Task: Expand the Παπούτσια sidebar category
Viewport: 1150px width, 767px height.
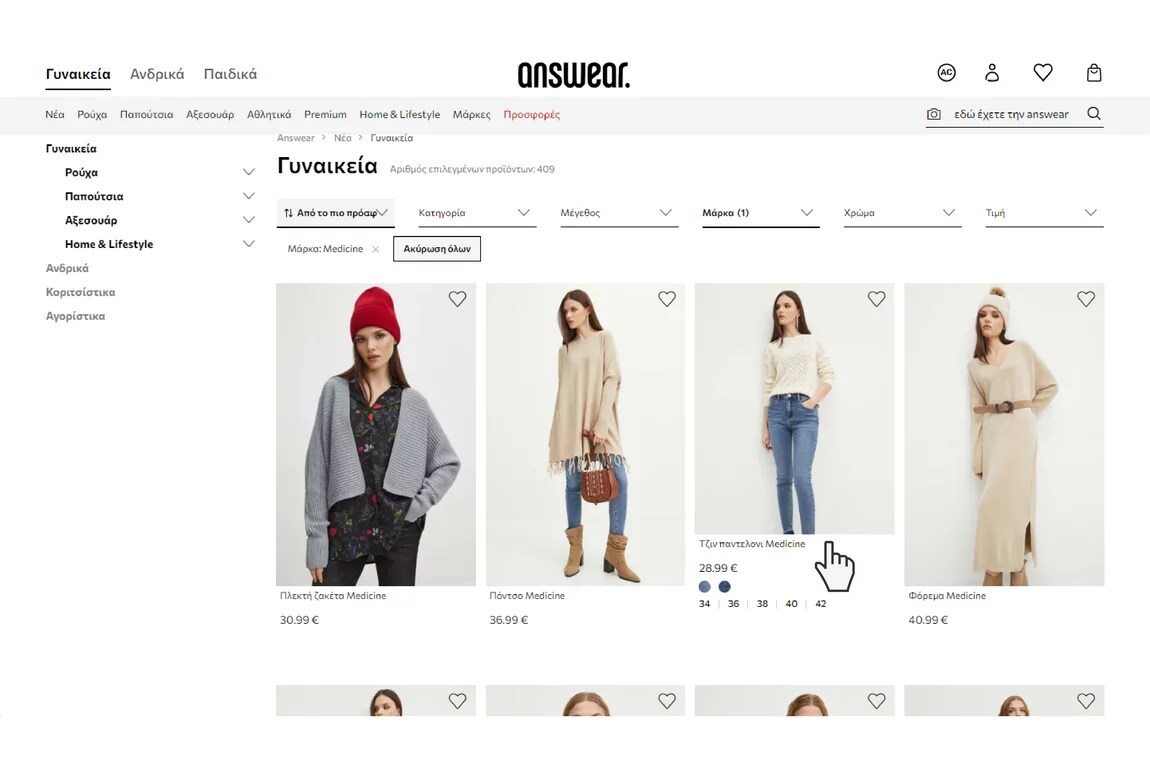Action: point(249,196)
